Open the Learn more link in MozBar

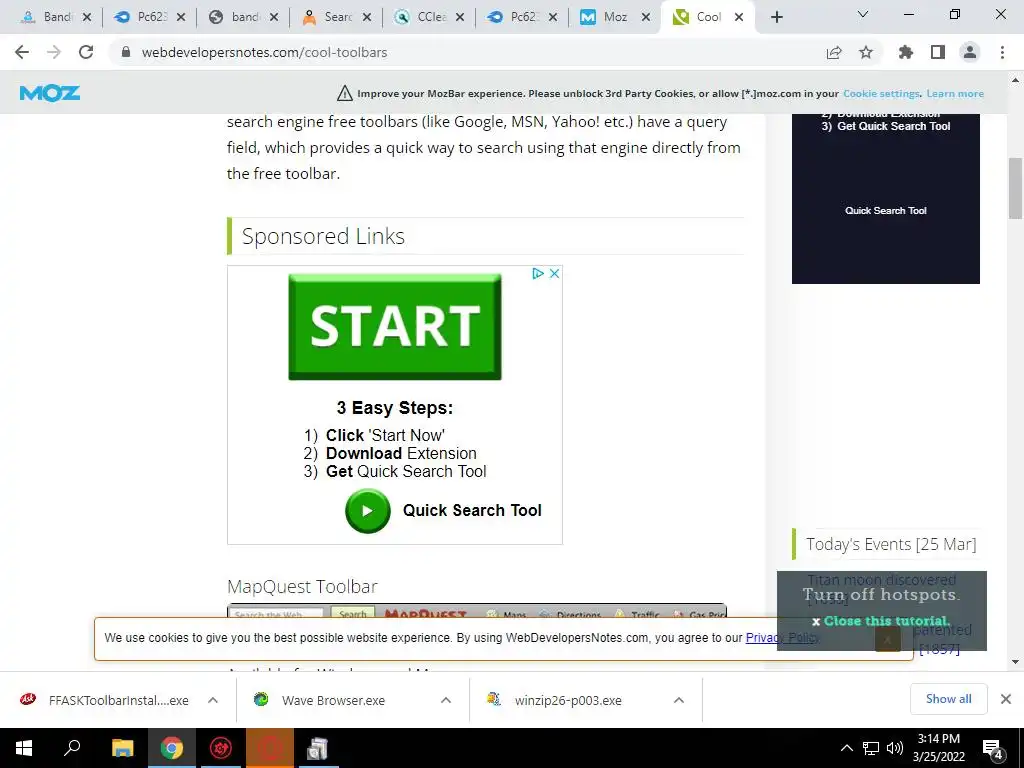point(955,93)
